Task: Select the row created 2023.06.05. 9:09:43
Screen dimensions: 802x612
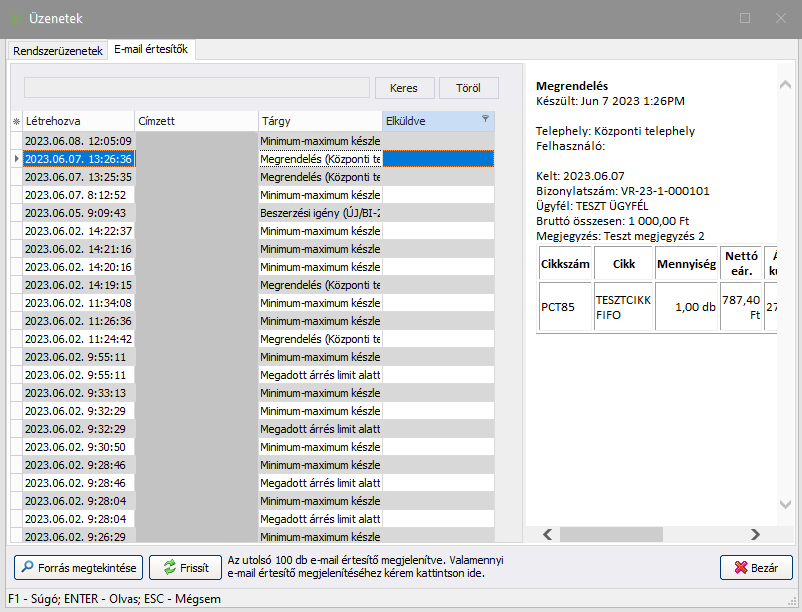Action: tap(76, 213)
